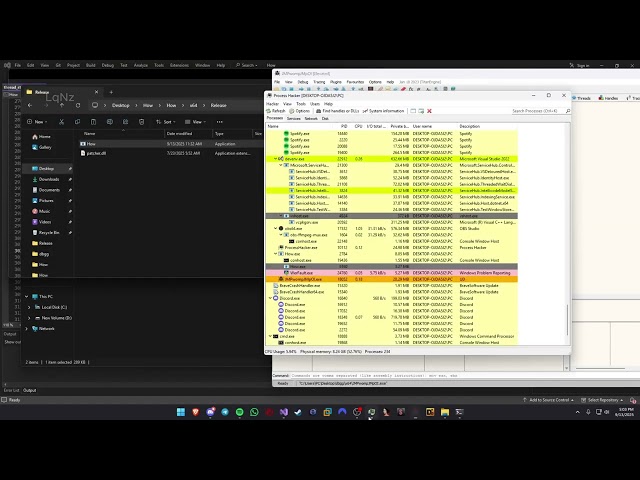Viewport: 640px width, 480px height.
Task: Collapse the Microsoft.ServiceHub process node
Action: (281, 165)
